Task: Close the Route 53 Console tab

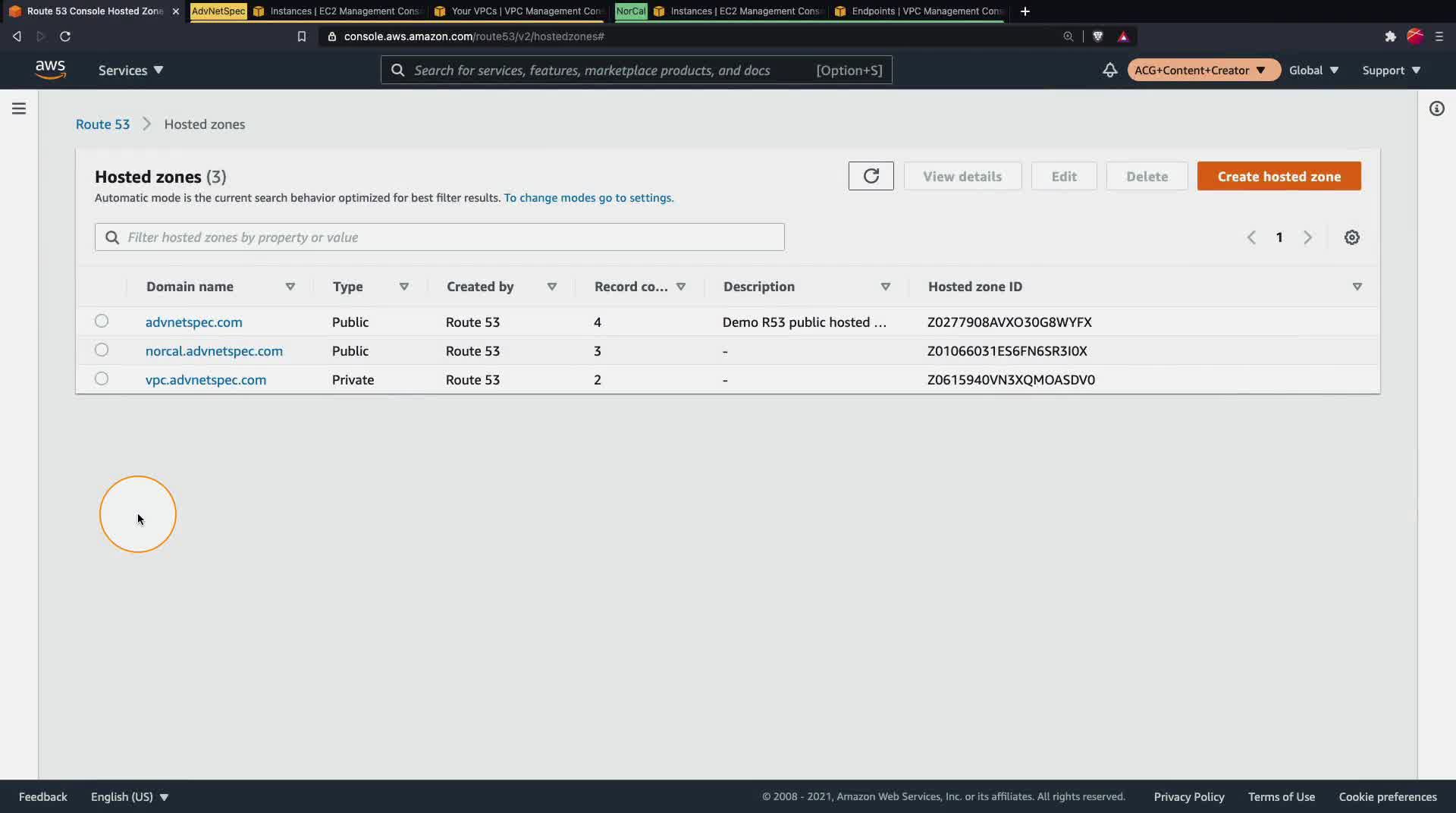Action: (x=176, y=11)
